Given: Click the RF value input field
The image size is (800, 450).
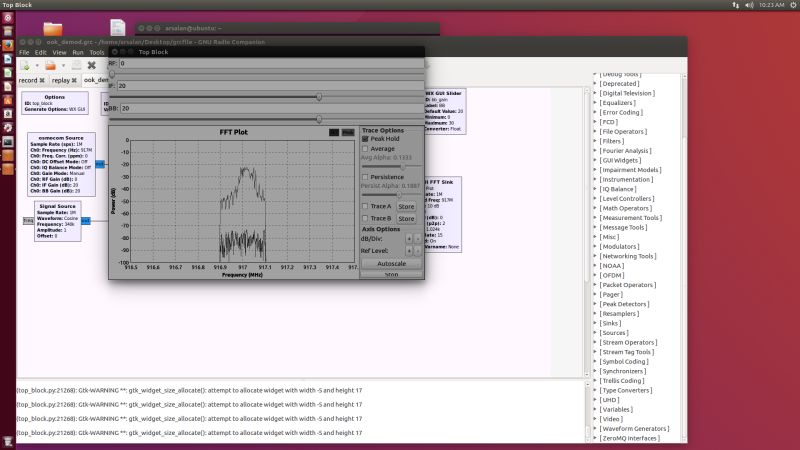Looking at the screenshot, I should click(x=271, y=63).
